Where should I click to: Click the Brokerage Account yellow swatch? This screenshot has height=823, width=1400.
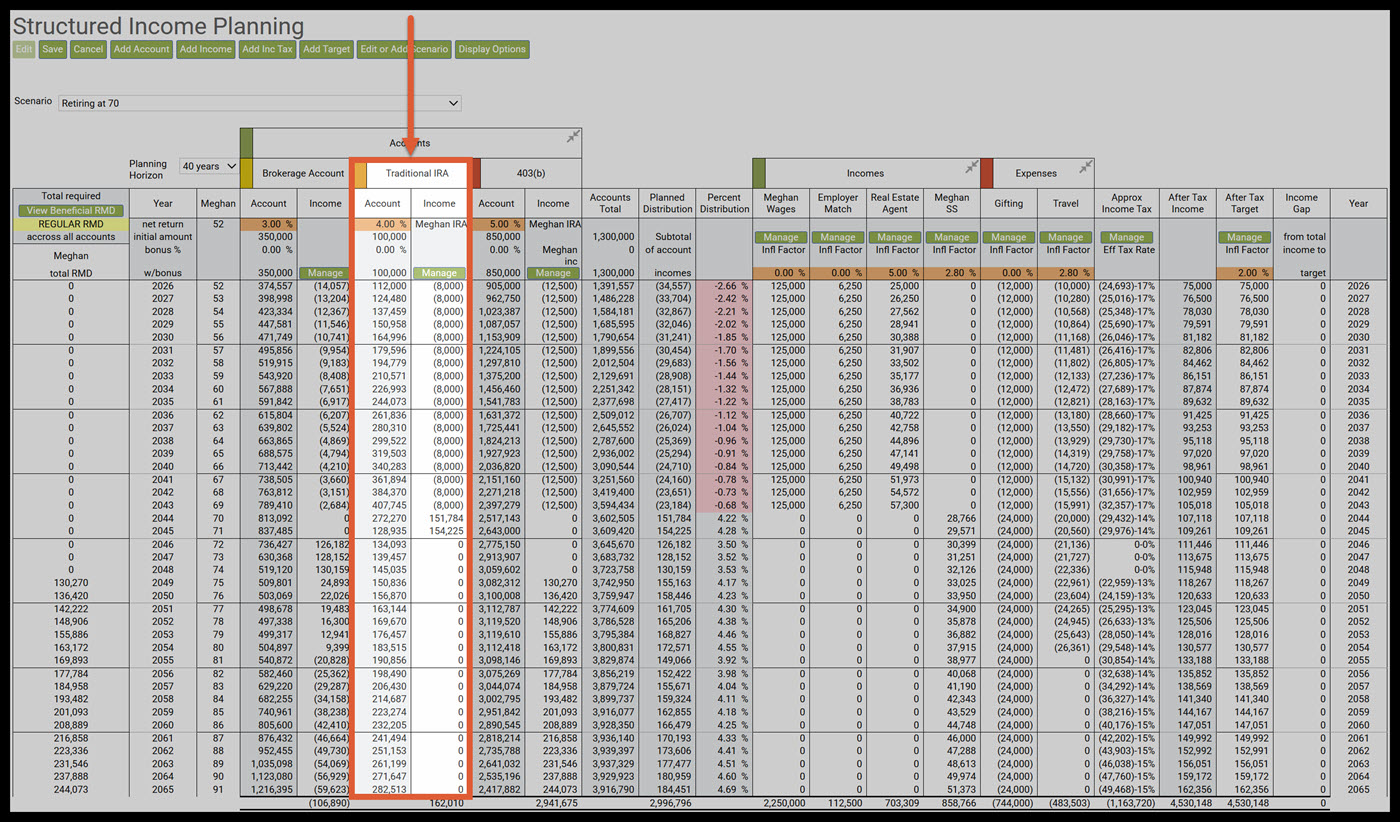coord(246,173)
